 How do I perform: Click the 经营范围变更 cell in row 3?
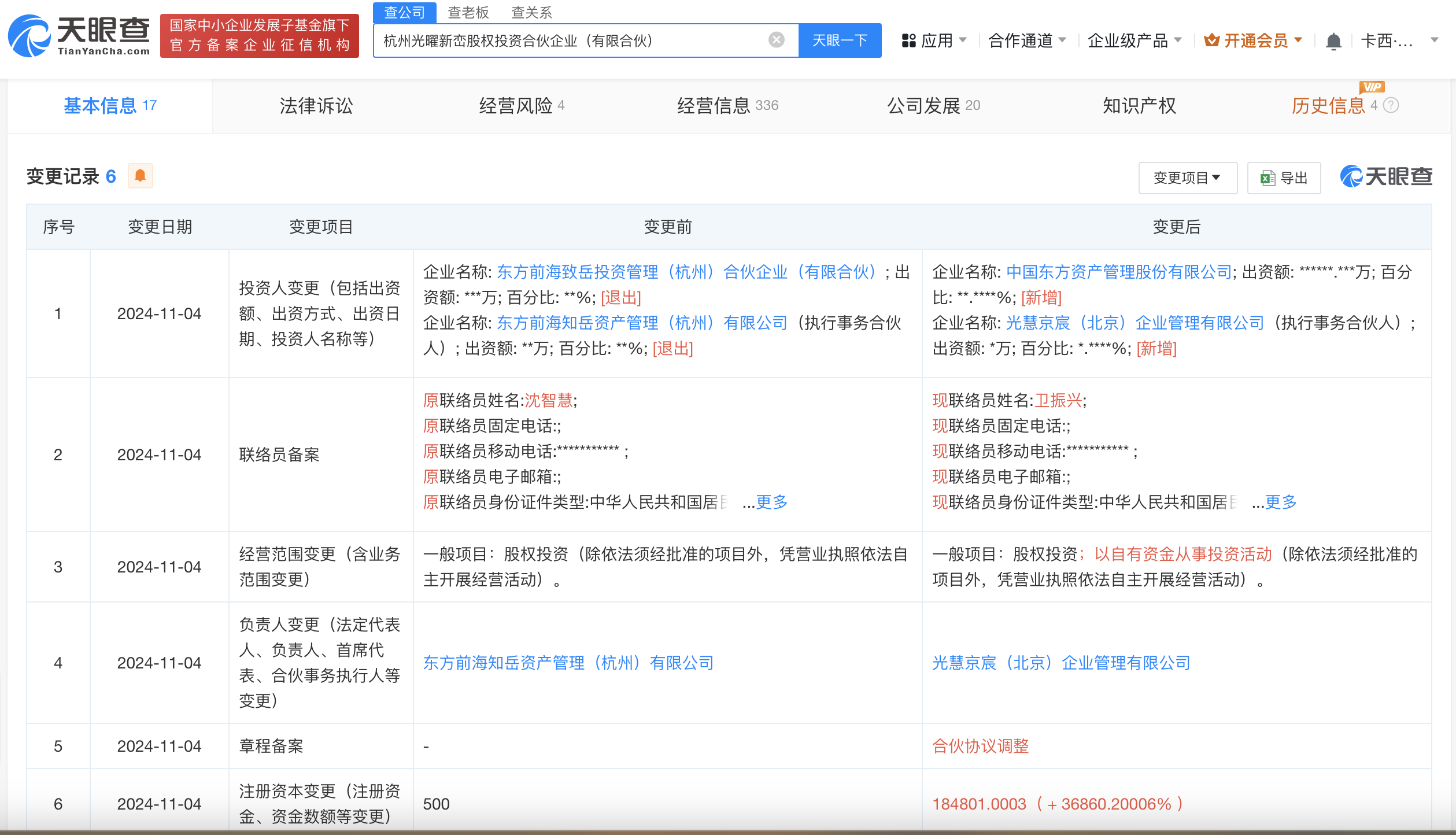[x=320, y=567]
